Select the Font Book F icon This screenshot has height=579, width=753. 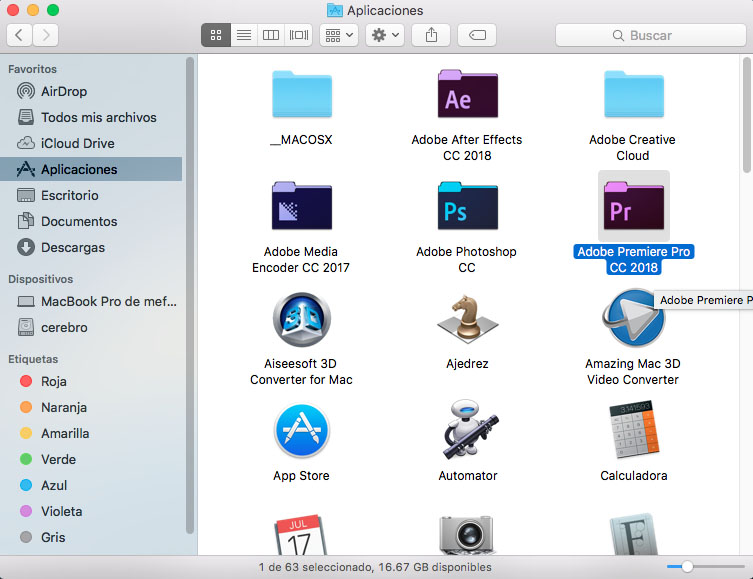pos(633,534)
